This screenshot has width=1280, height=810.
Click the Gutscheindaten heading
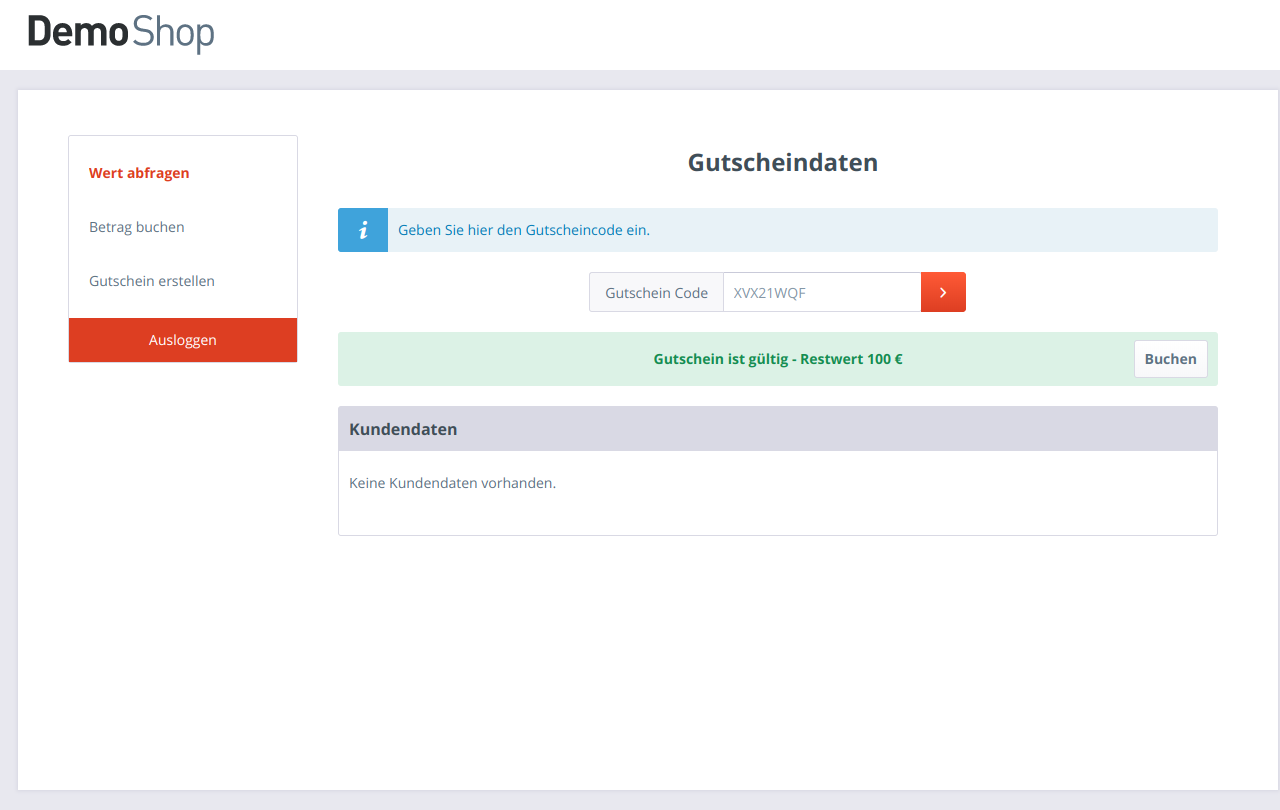pyautogui.click(x=783, y=162)
